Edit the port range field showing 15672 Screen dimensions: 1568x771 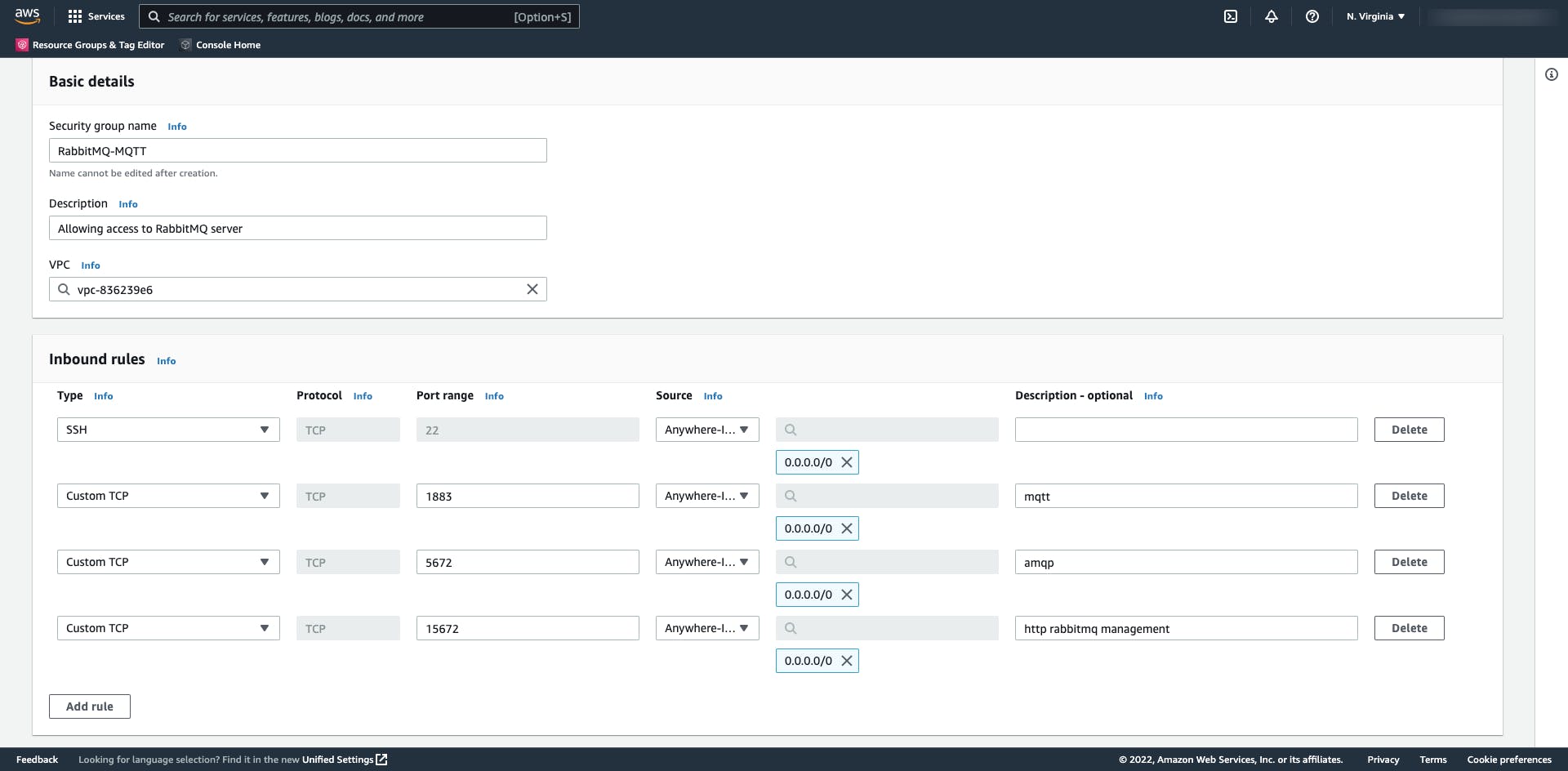[528, 628]
